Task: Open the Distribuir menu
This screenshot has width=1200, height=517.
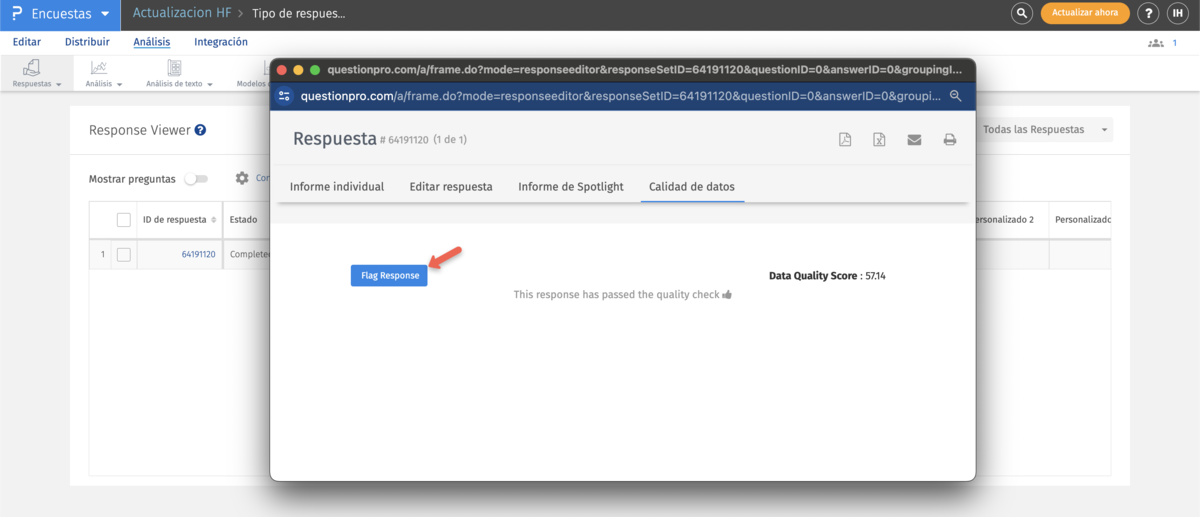Action: click(87, 42)
